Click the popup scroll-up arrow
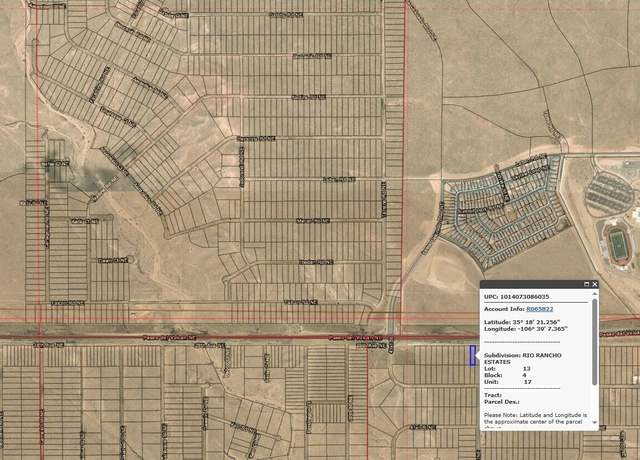 595,293
